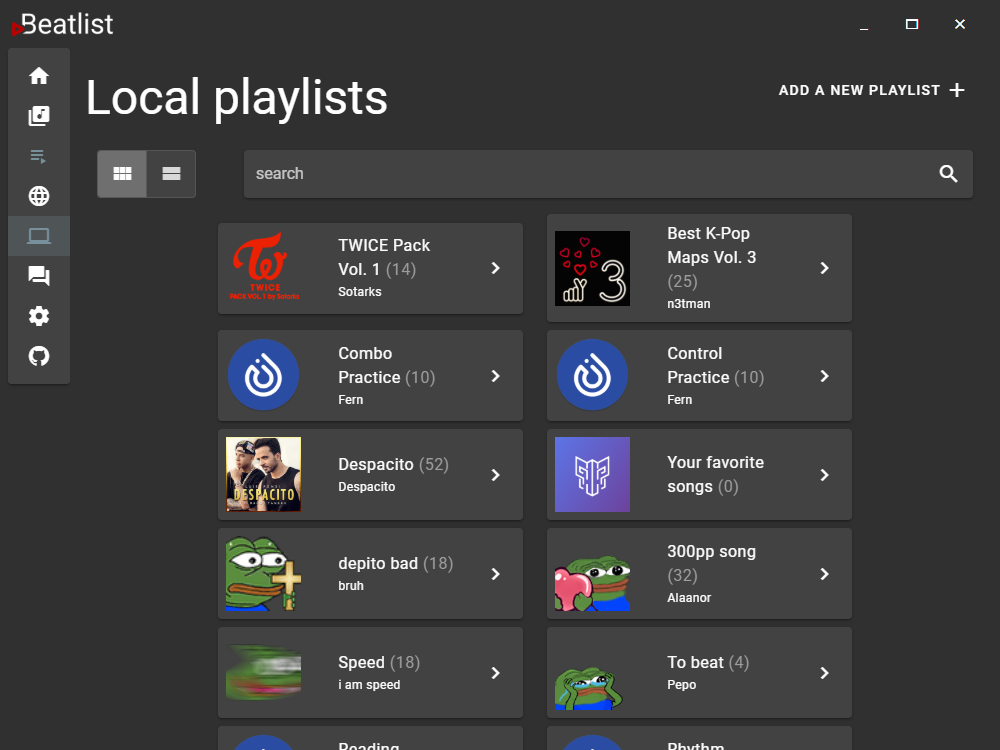
Task: Expand Control Practice chevron
Action: pyautogui.click(x=825, y=376)
